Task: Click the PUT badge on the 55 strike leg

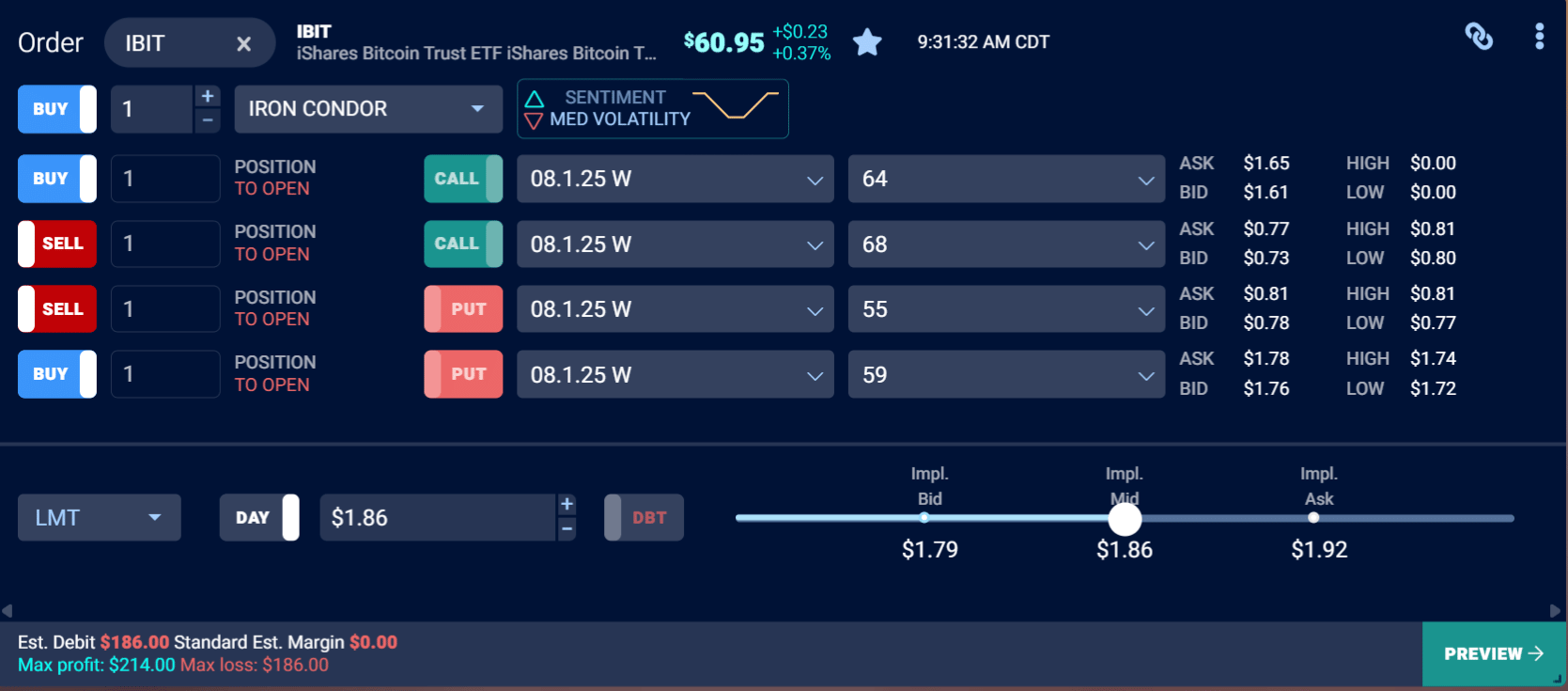Action: [462, 308]
